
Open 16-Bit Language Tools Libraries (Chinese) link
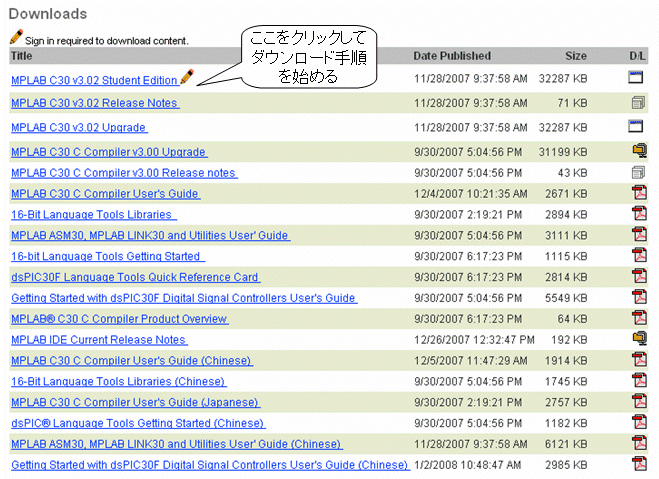[119, 382]
